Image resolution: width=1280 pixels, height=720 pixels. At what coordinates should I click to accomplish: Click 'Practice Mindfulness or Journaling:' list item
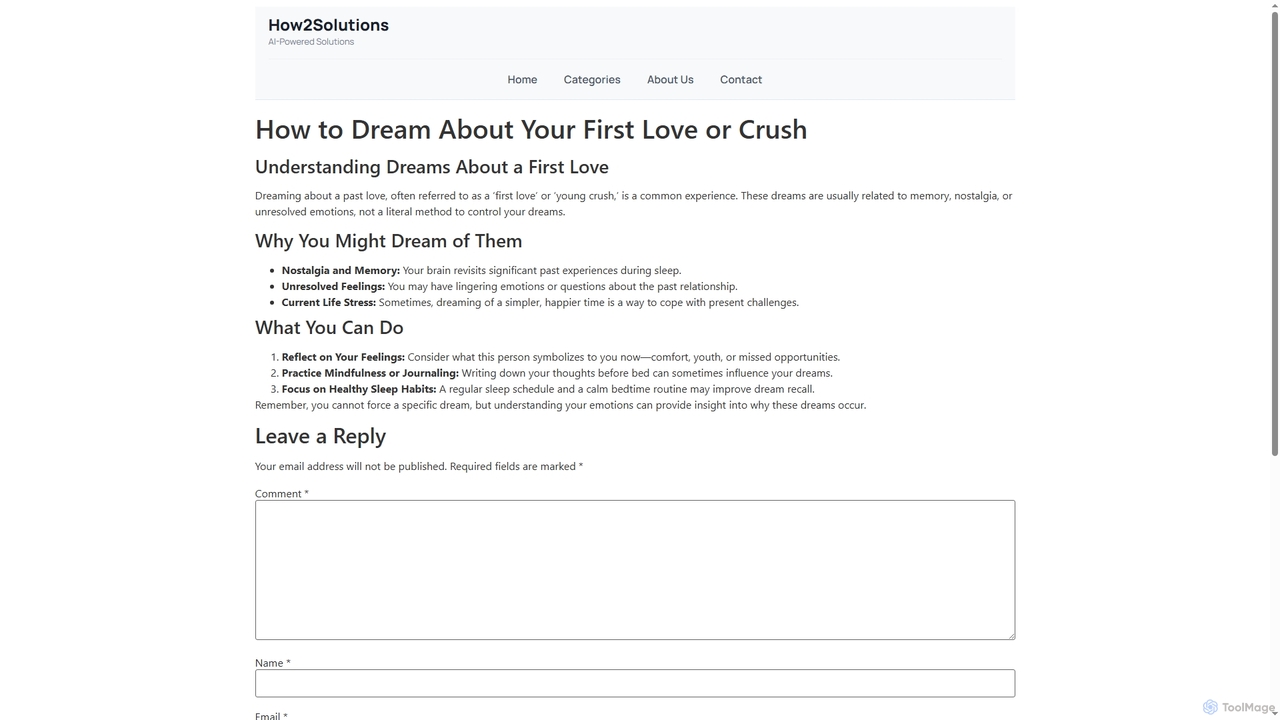(370, 373)
